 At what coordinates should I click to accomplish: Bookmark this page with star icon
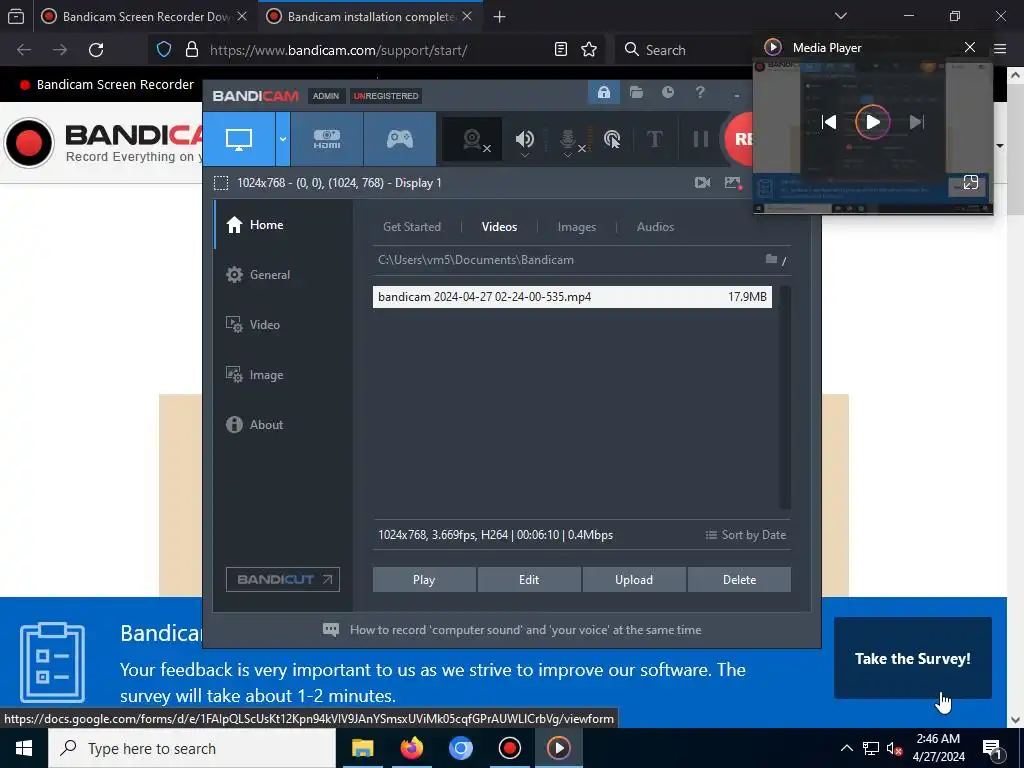tap(589, 50)
